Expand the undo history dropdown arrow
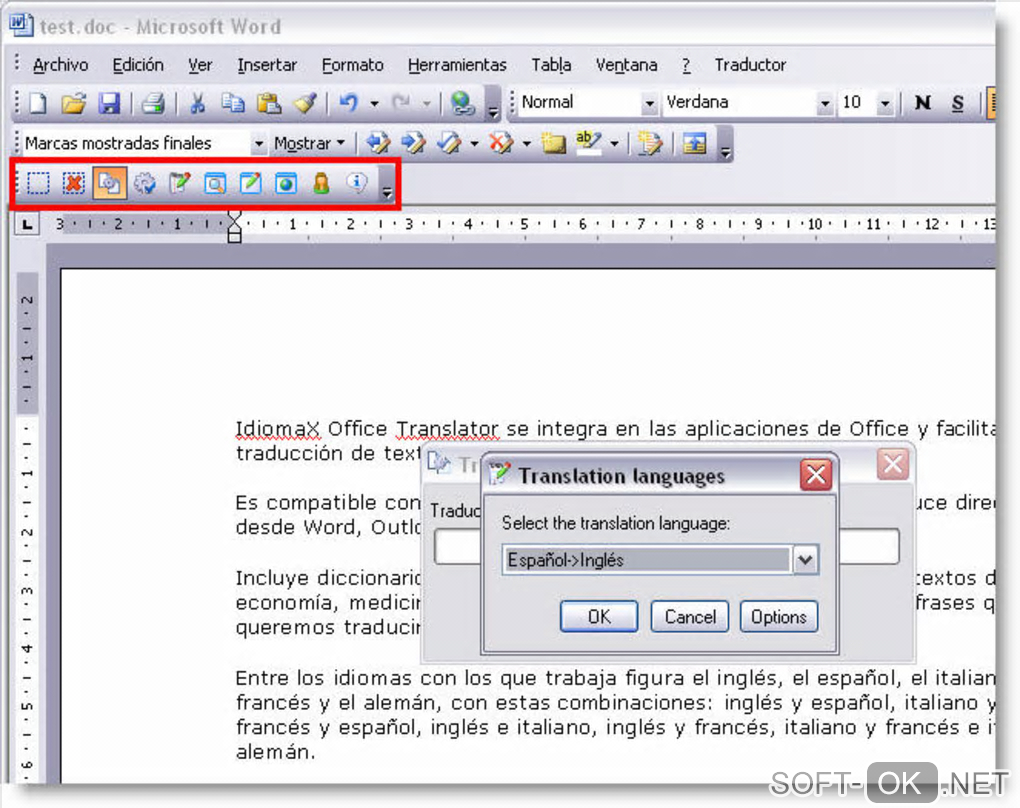This screenshot has height=808, width=1020. 374,103
